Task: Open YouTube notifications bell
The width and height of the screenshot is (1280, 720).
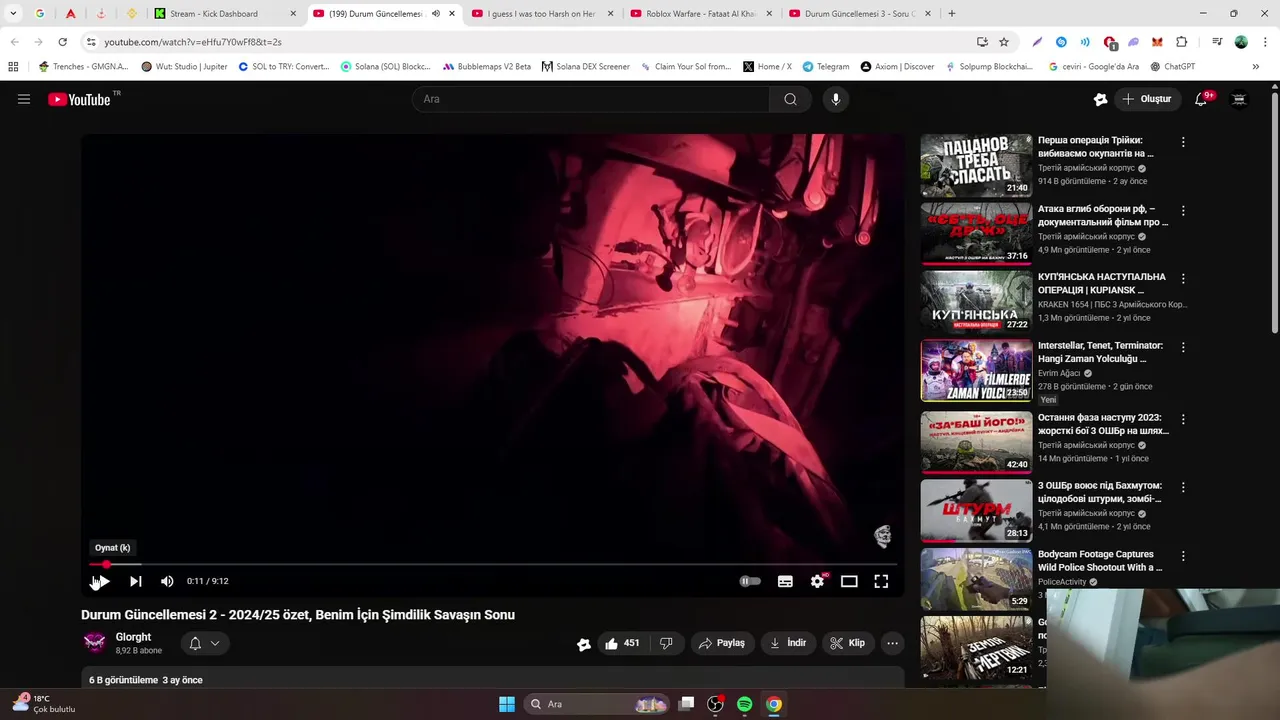Action: click(x=1202, y=99)
